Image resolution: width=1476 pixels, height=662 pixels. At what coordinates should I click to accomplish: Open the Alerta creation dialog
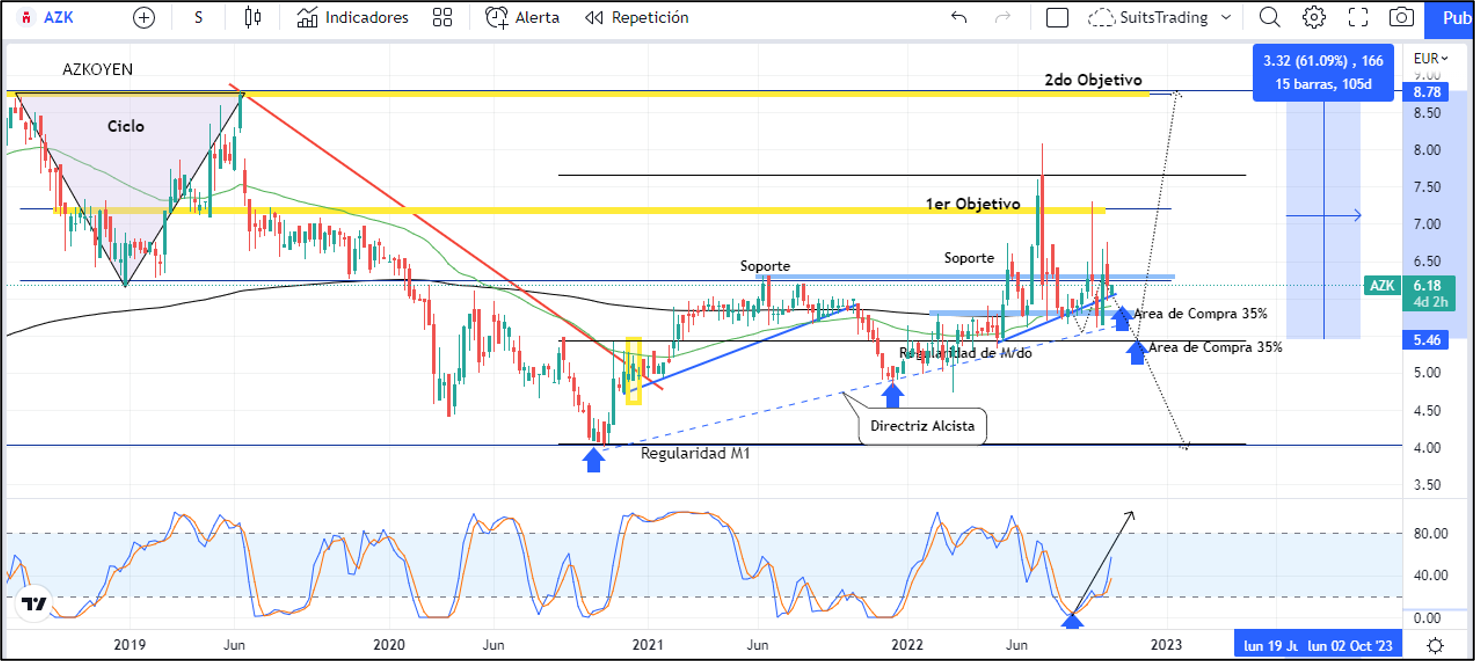tap(521, 17)
